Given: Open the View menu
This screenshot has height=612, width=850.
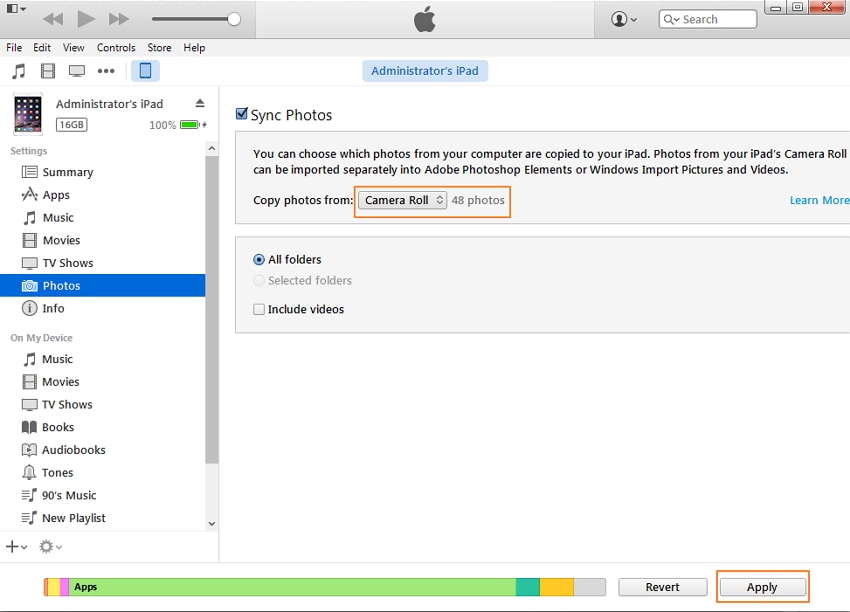Looking at the screenshot, I should click(73, 48).
